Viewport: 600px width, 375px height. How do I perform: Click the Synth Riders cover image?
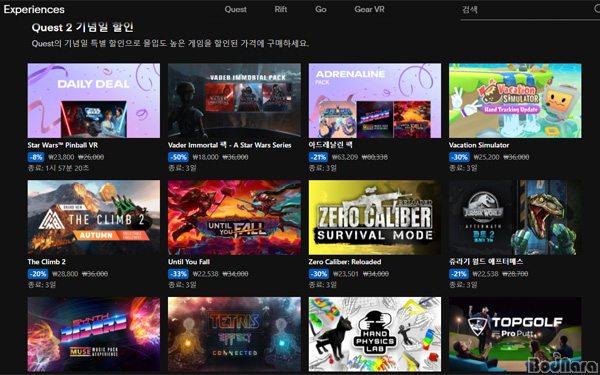click(x=94, y=334)
